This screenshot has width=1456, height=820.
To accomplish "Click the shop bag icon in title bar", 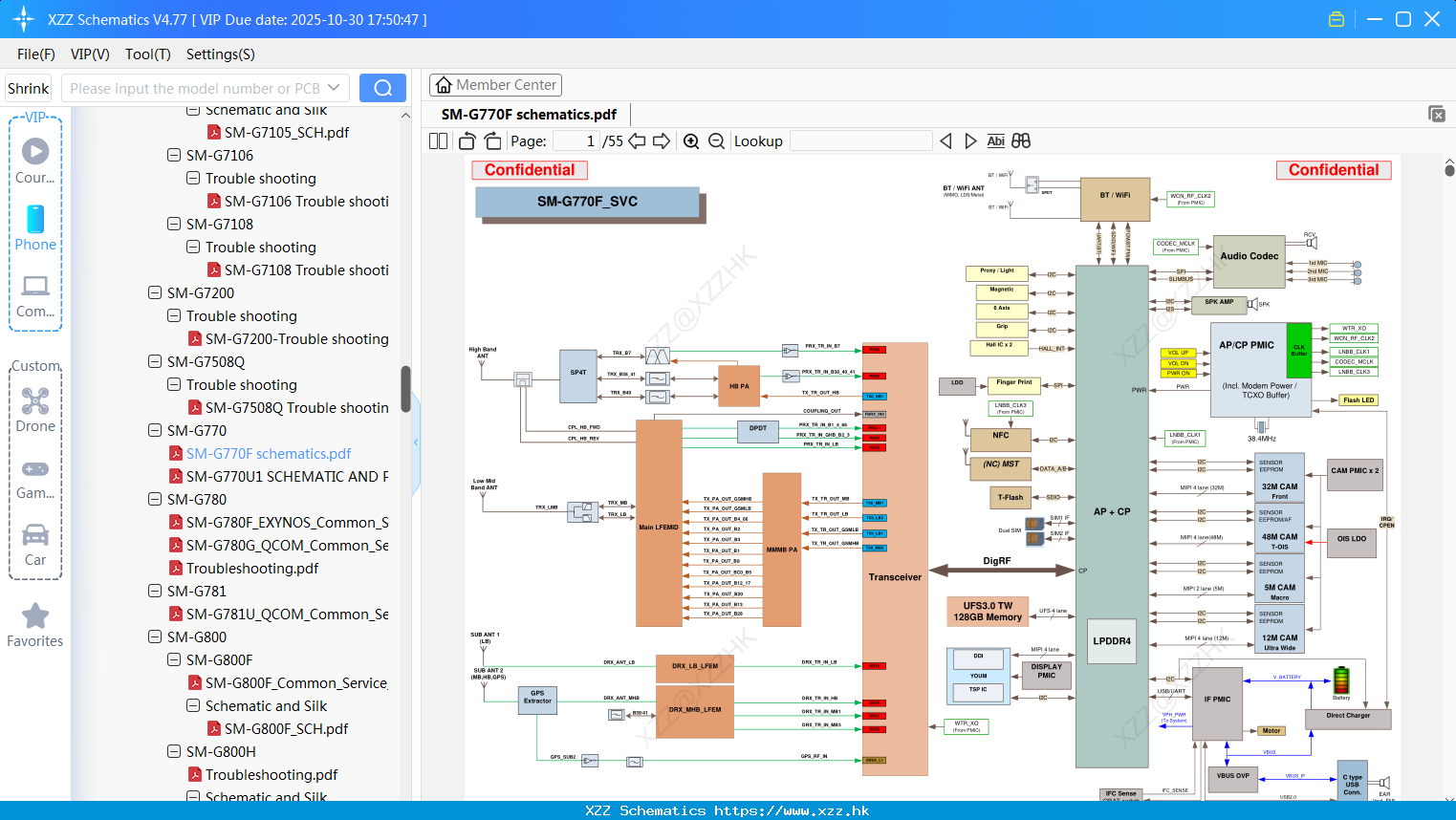I will [x=1336, y=19].
